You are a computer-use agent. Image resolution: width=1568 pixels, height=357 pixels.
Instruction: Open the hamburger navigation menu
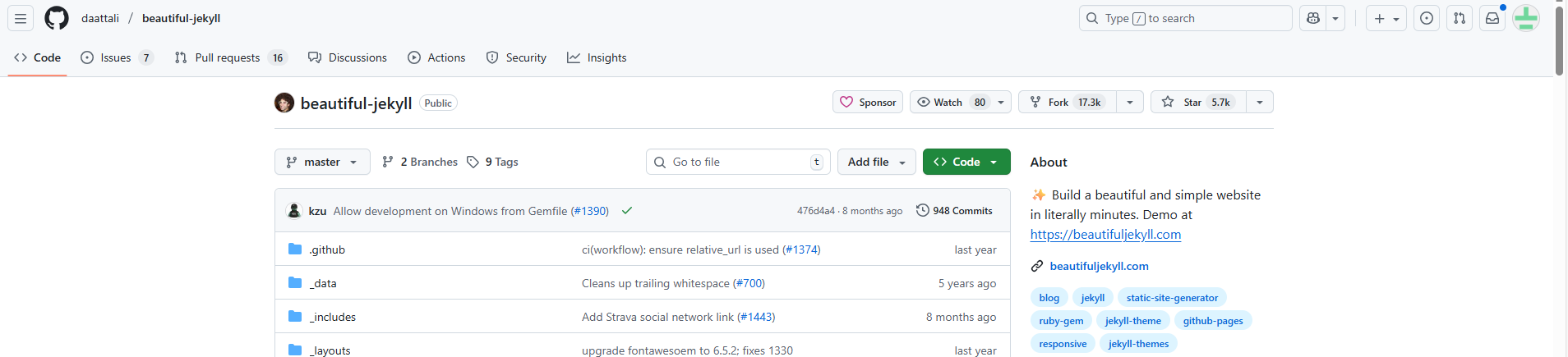click(21, 18)
